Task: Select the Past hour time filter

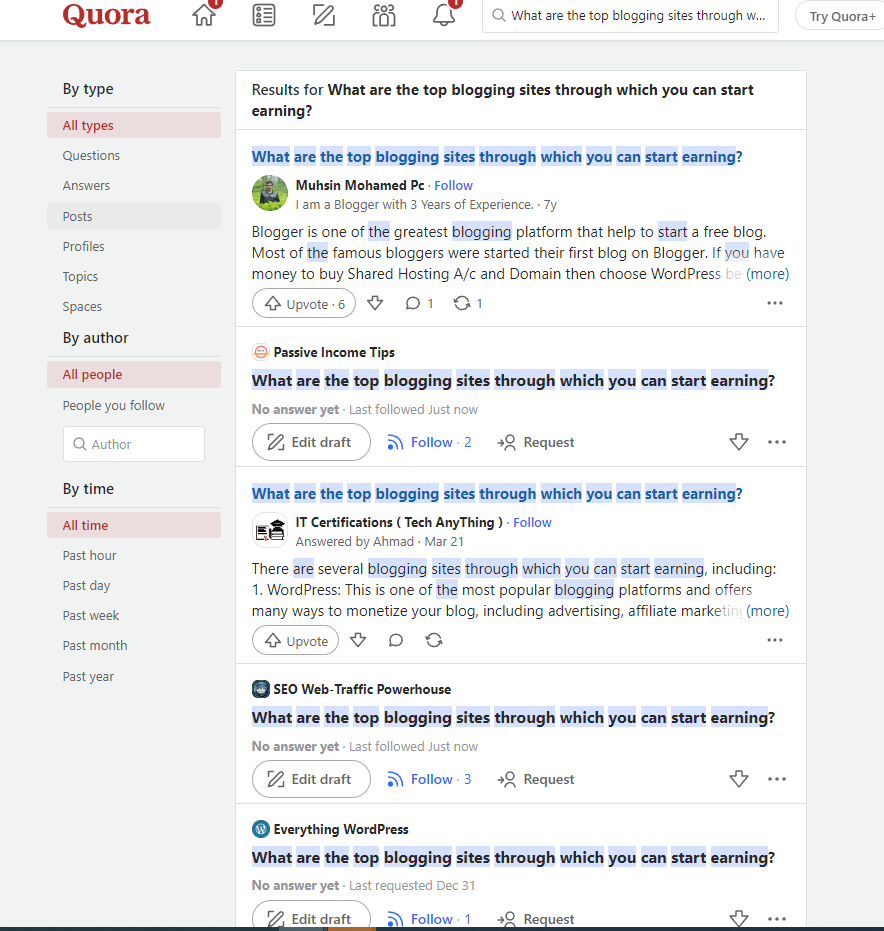Action: point(134,556)
